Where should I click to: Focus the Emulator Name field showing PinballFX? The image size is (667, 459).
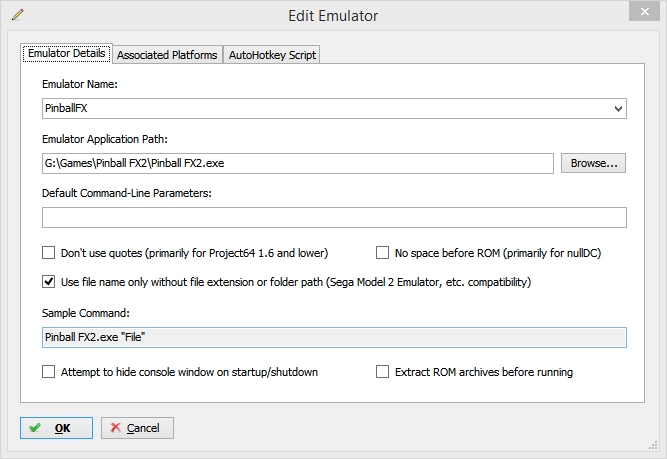pyautogui.click(x=334, y=108)
